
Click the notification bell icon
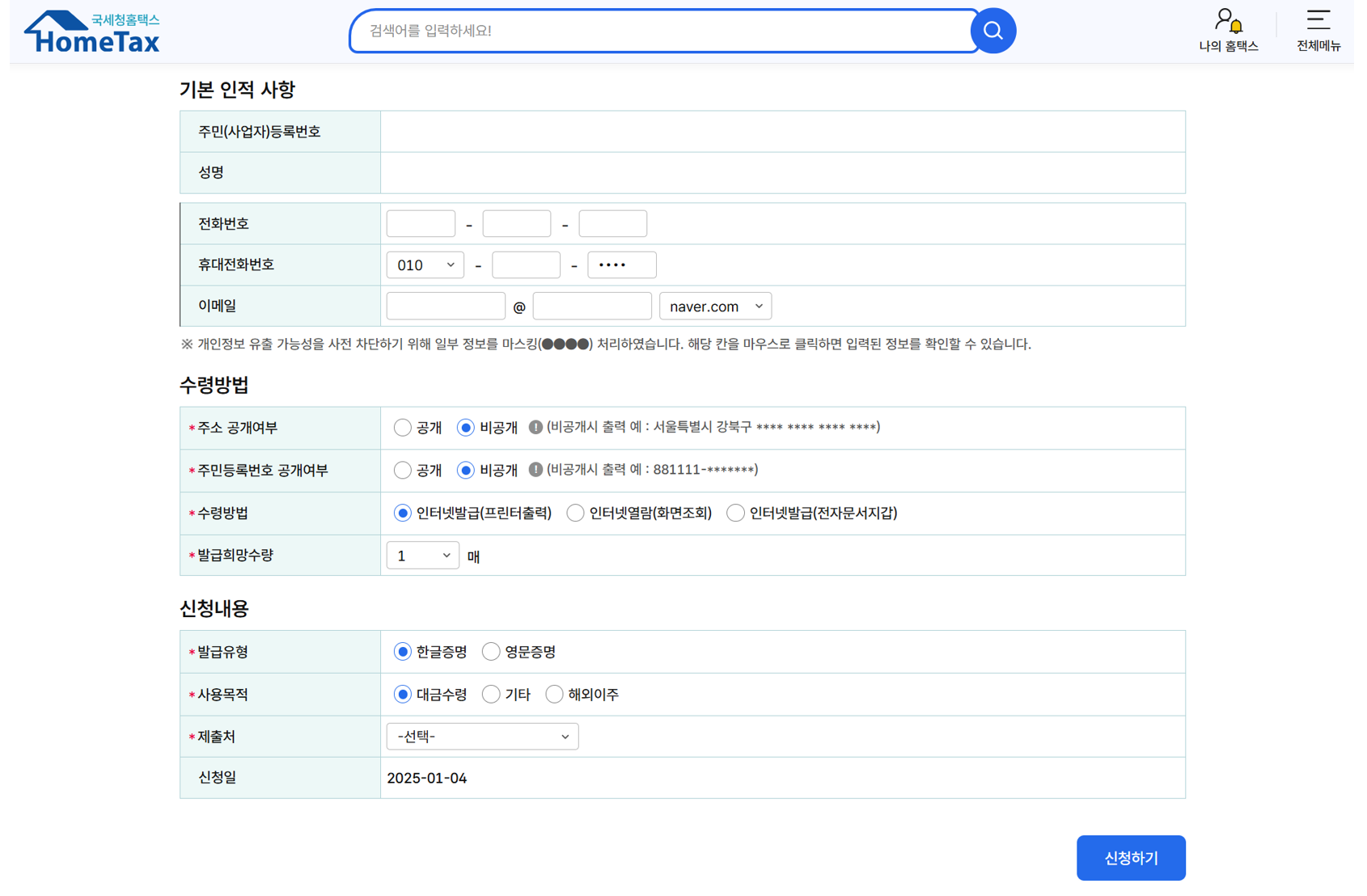(x=1236, y=24)
